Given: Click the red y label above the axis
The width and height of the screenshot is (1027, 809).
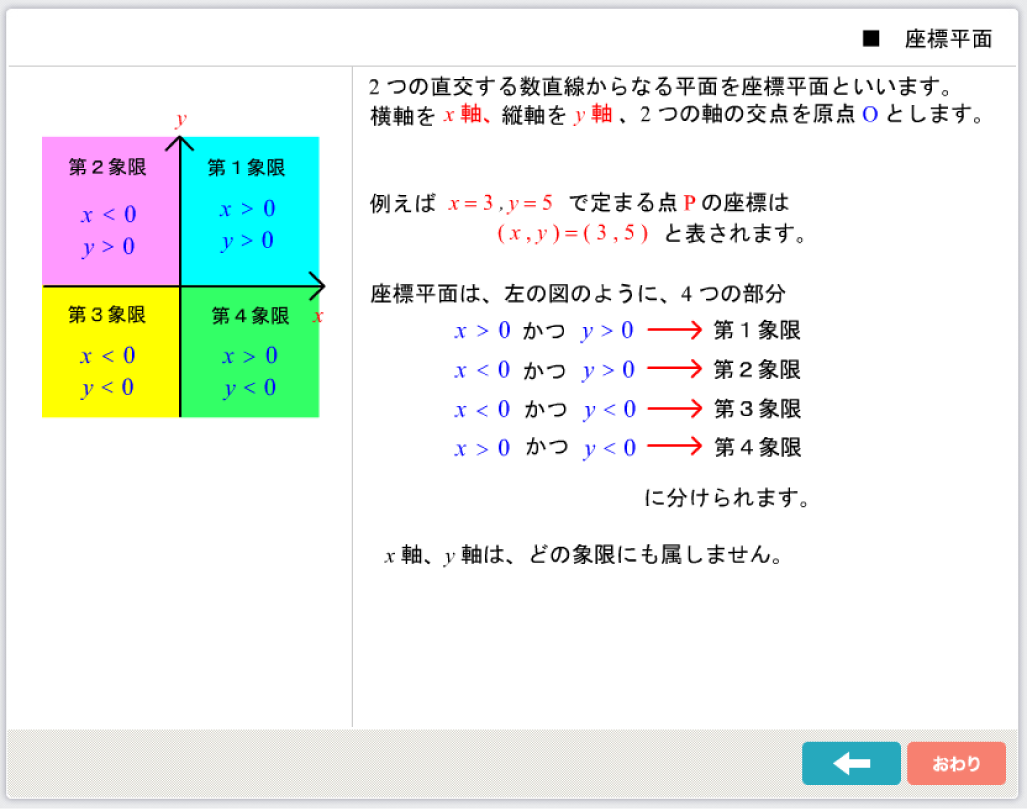Looking at the screenshot, I should point(181,120).
